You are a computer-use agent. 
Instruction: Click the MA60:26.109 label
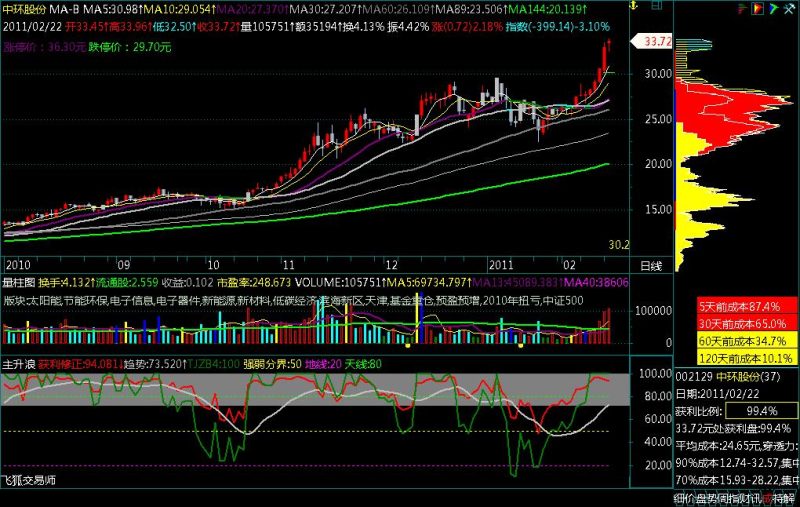coord(398,9)
